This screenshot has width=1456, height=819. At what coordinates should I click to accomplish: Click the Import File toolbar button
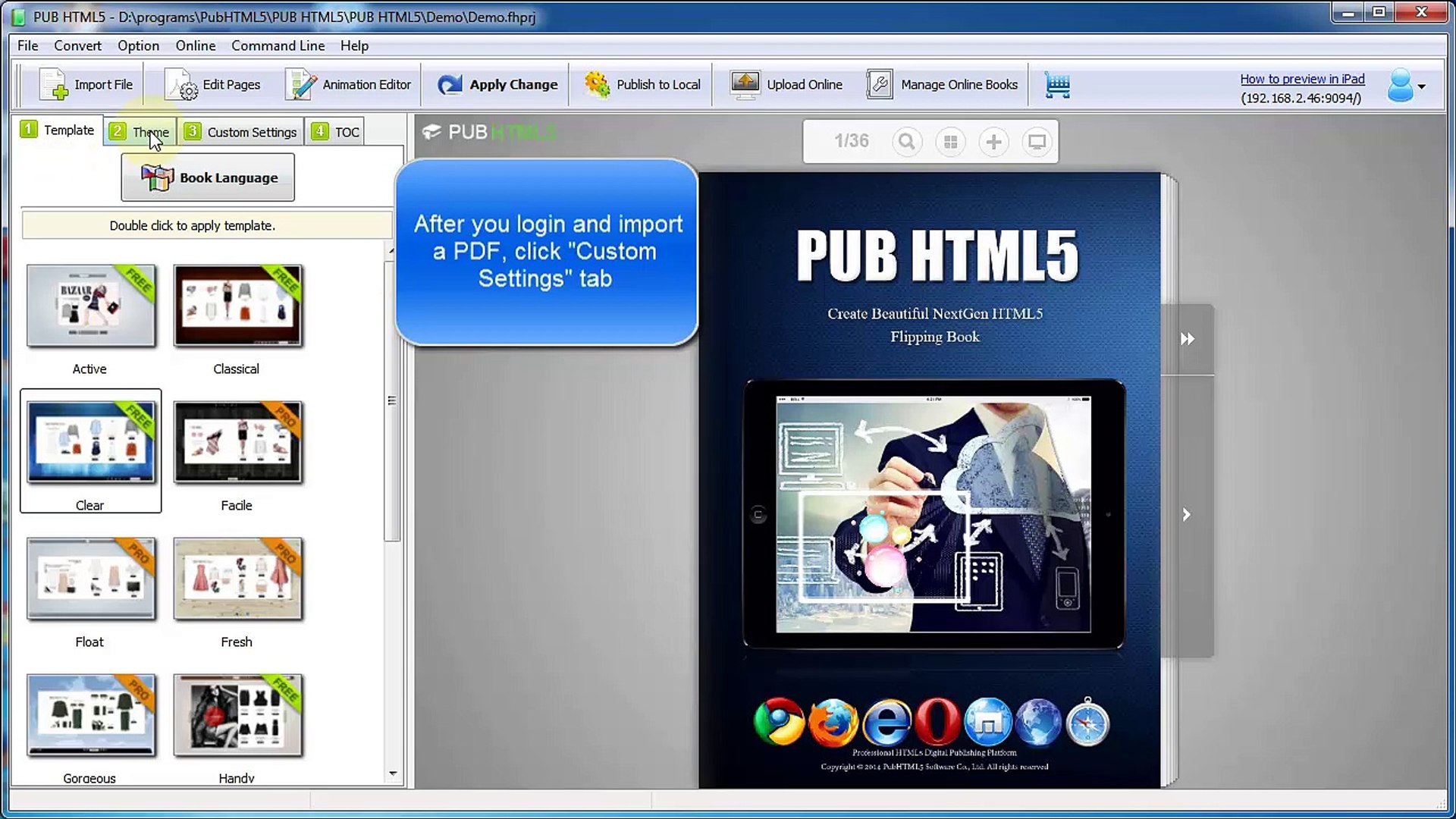coord(86,85)
